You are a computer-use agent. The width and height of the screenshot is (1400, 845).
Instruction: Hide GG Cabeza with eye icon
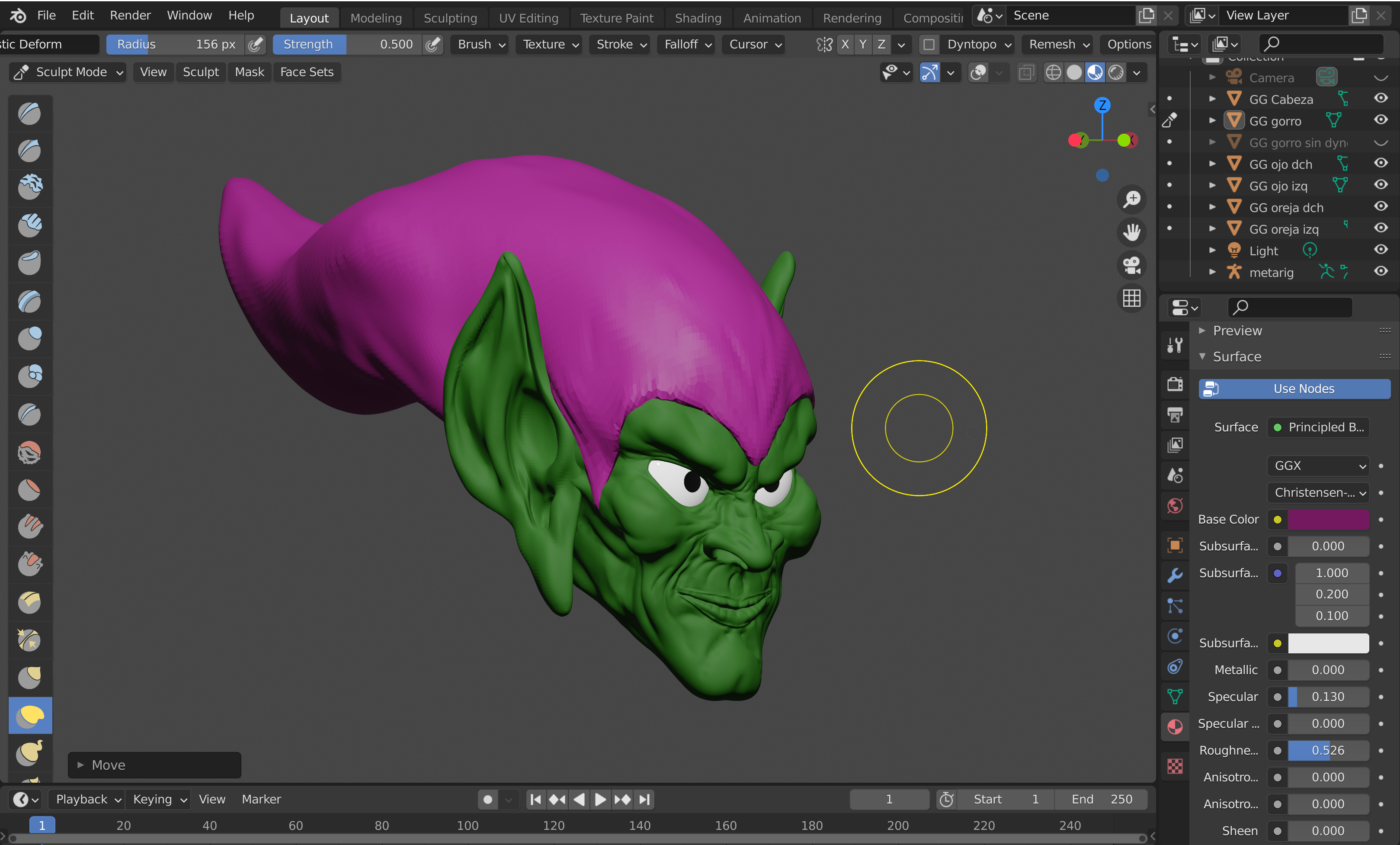[1380, 98]
